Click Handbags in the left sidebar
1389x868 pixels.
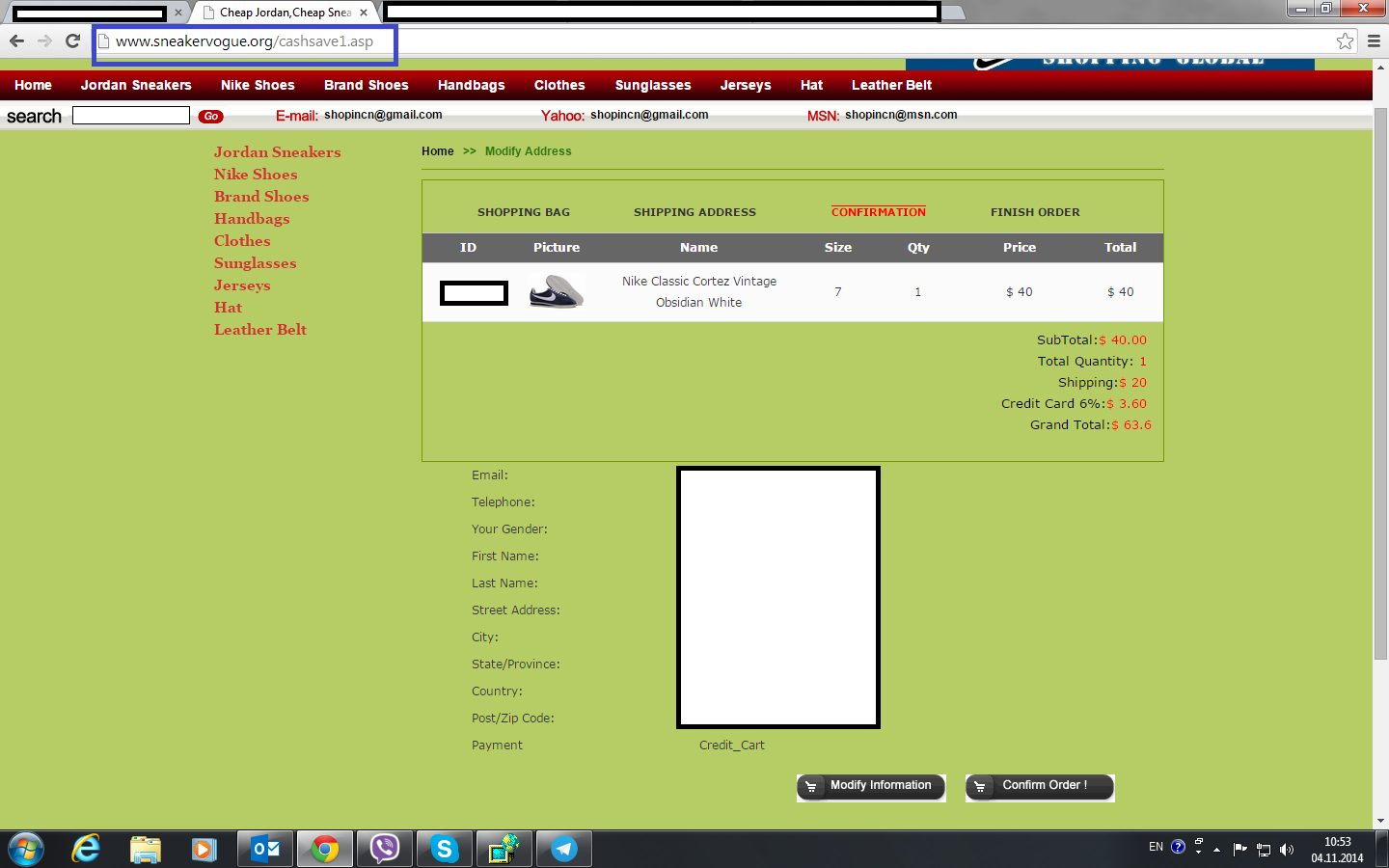[x=252, y=219]
